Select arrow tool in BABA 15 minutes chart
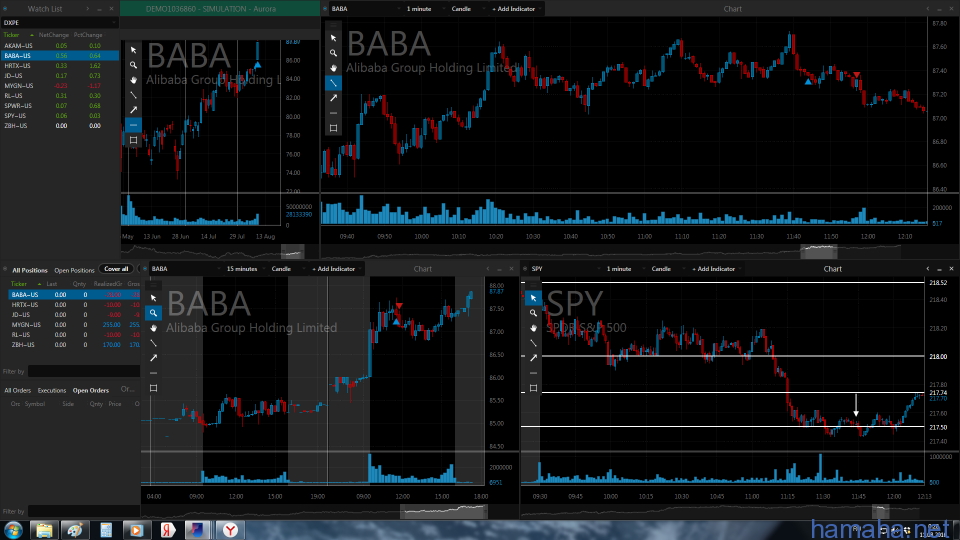Viewport: 960px width, 540px height. click(x=154, y=358)
